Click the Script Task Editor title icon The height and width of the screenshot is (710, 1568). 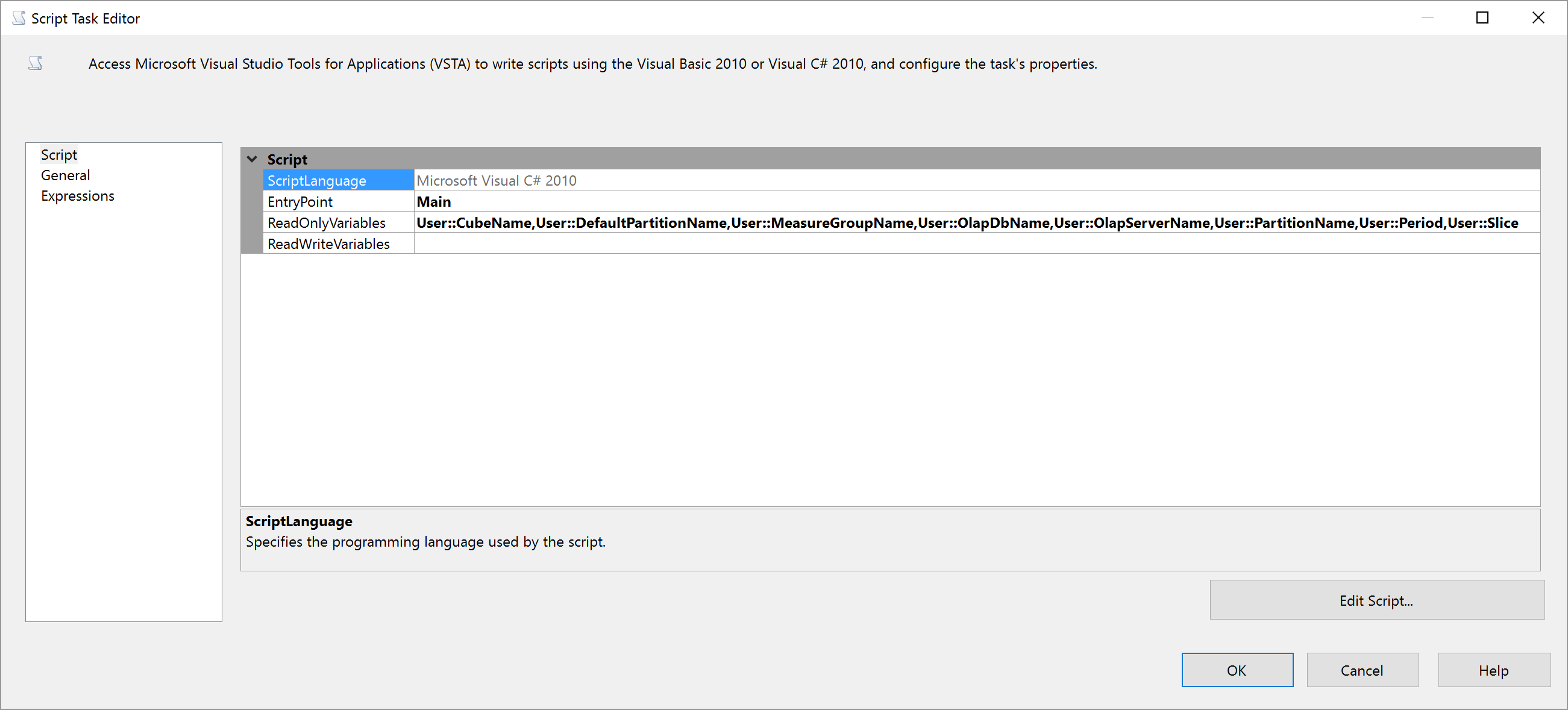(x=19, y=18)
